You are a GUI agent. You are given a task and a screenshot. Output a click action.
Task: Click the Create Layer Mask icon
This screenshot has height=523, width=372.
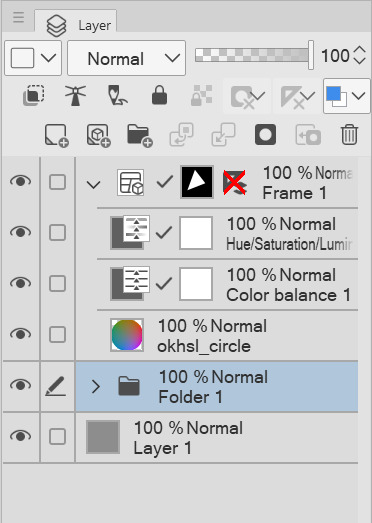tap(265, 135)
